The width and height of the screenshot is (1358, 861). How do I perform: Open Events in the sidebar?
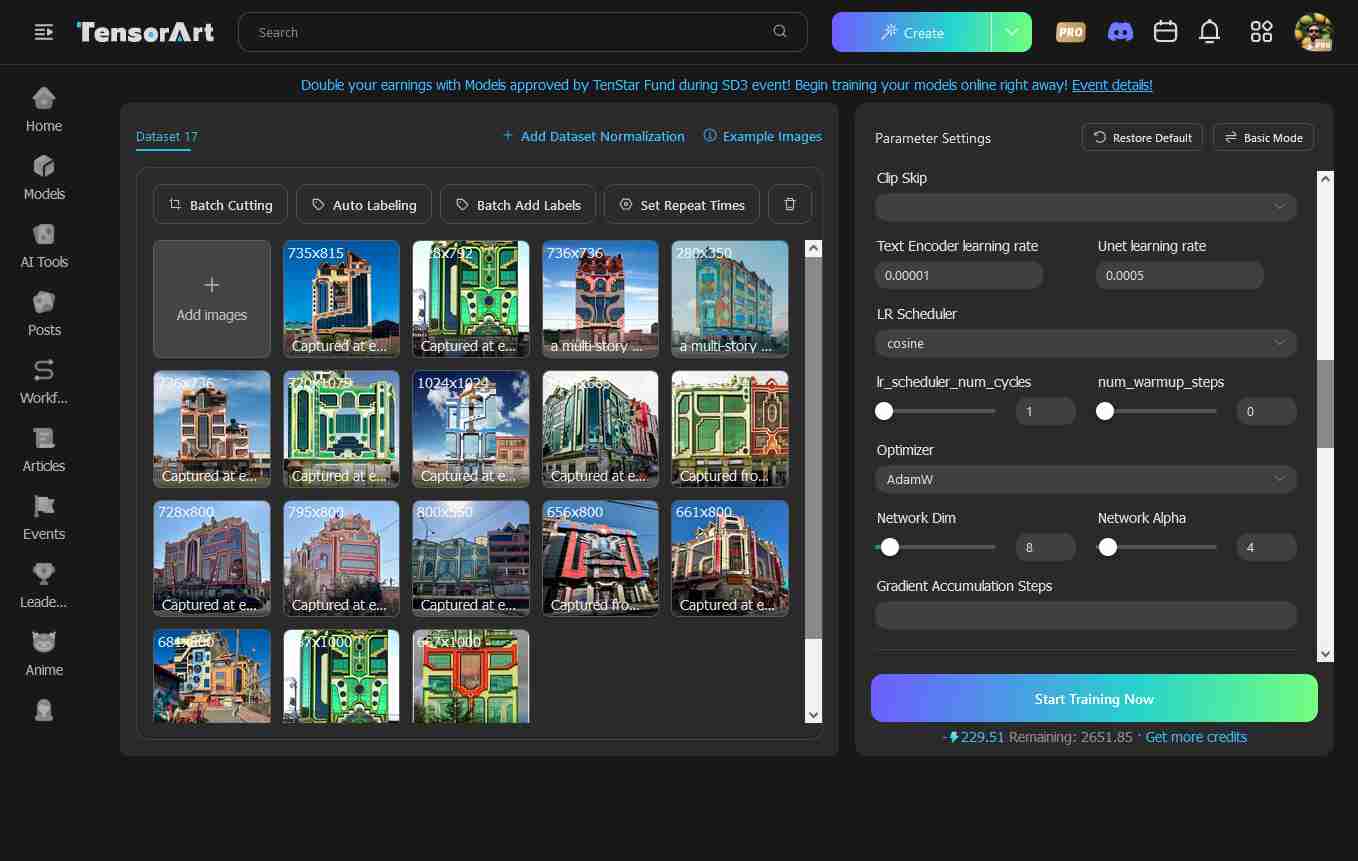pos(44,518)
